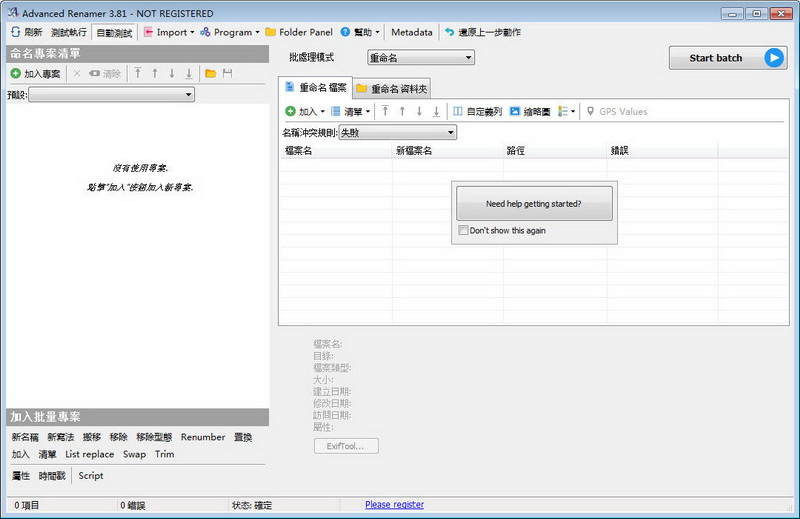This screenshot has height=519, width=800.
Task: Sort by 路徑 path column header
Action: tap(555, 151)
